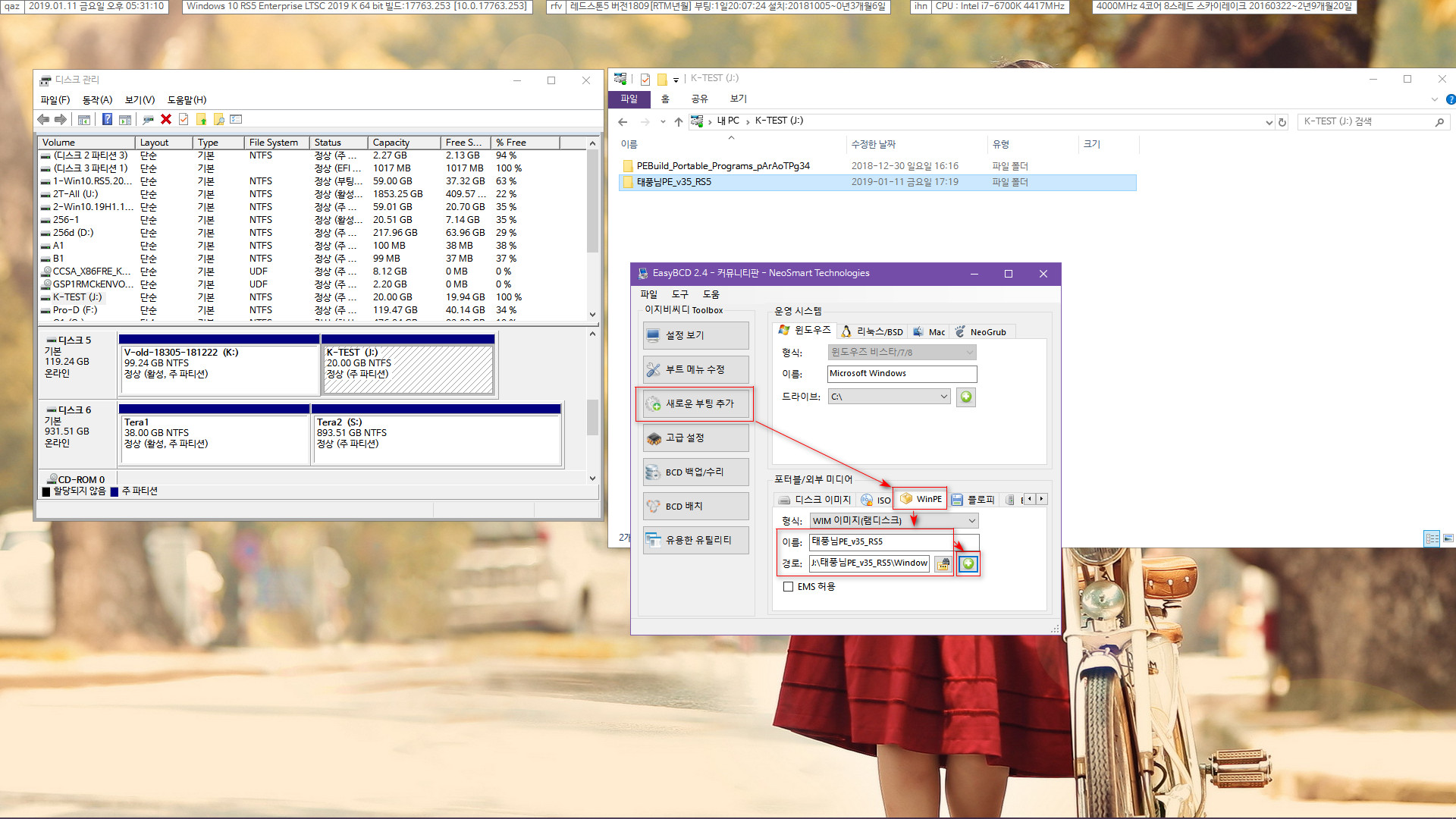Click details view icon at Explorer bottom right
This screenshot has height=819, width=1456.
click(1432, 538)
